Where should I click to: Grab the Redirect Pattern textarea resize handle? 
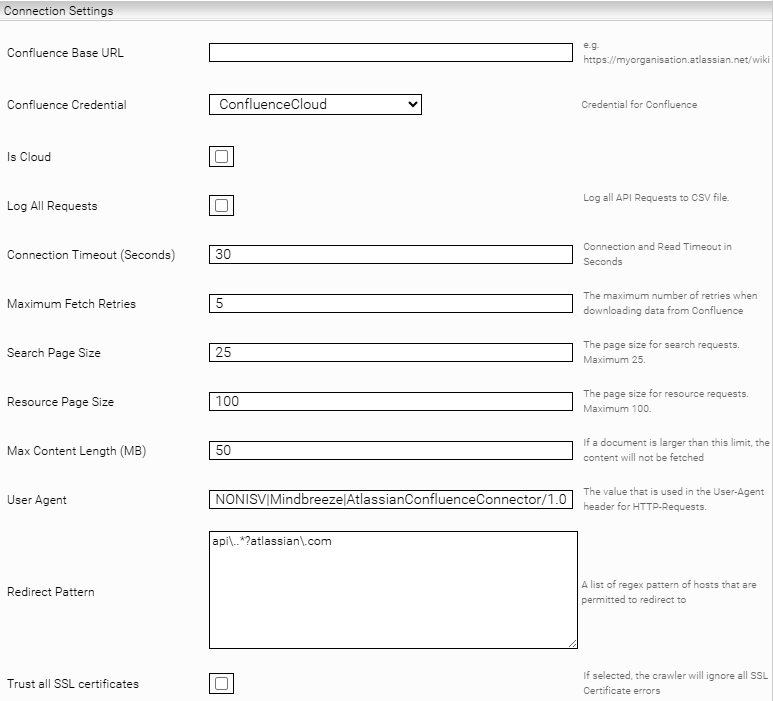(x=572, y=643)
